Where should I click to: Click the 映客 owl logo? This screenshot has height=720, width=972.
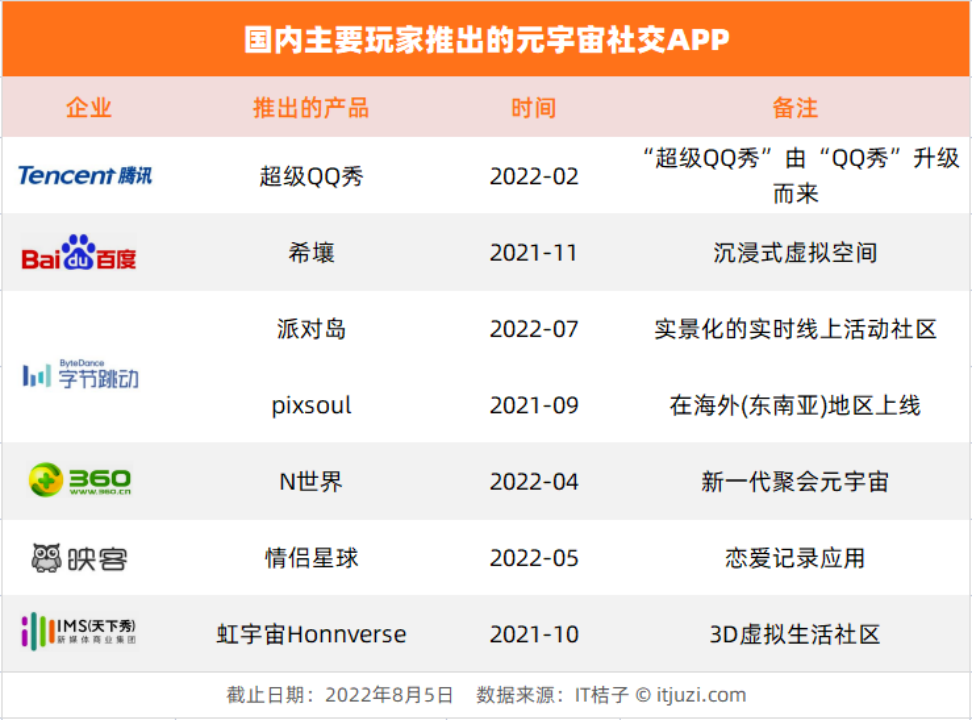click(x=79, y=558)
